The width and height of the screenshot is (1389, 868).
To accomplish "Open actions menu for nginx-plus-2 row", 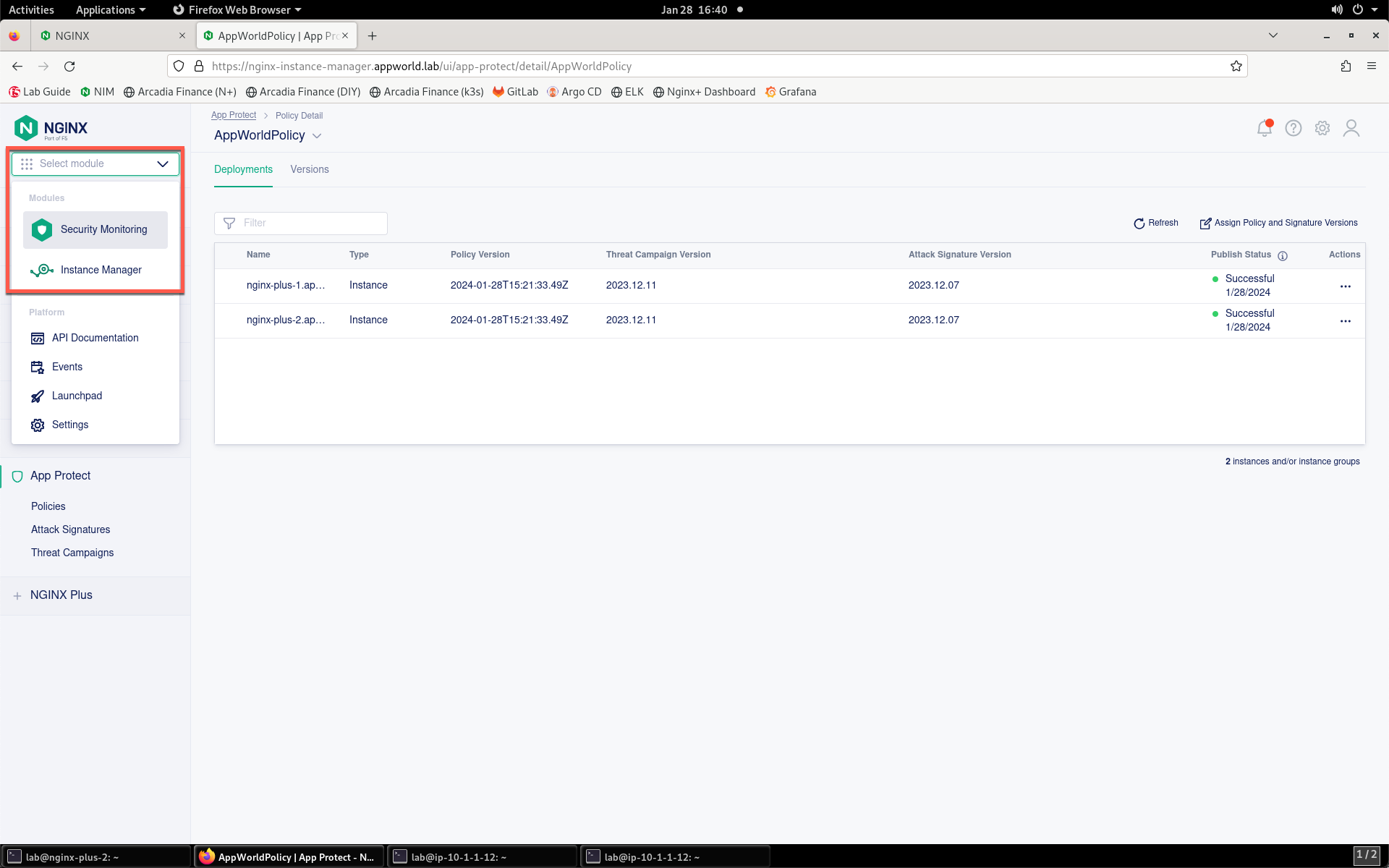I will coord(1346,321).
